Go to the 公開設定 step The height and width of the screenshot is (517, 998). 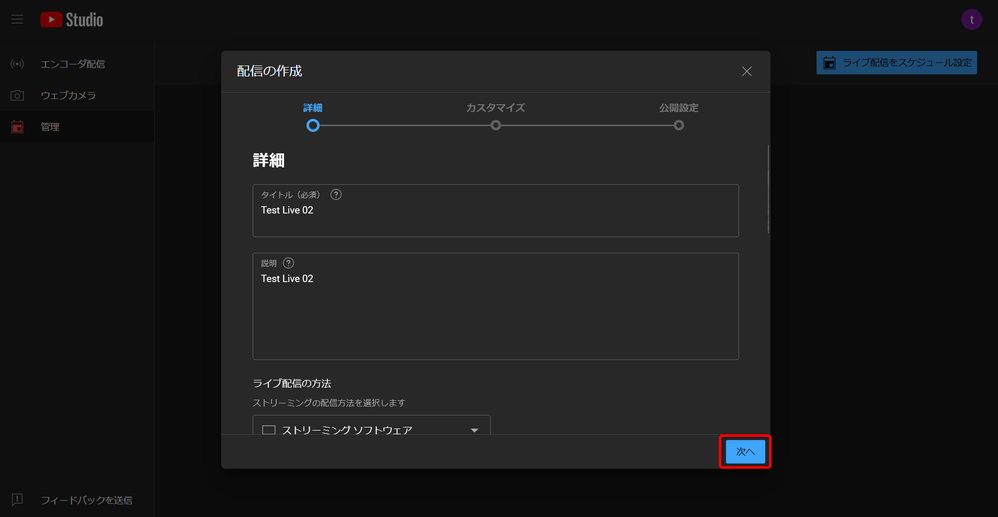[678, 117]
